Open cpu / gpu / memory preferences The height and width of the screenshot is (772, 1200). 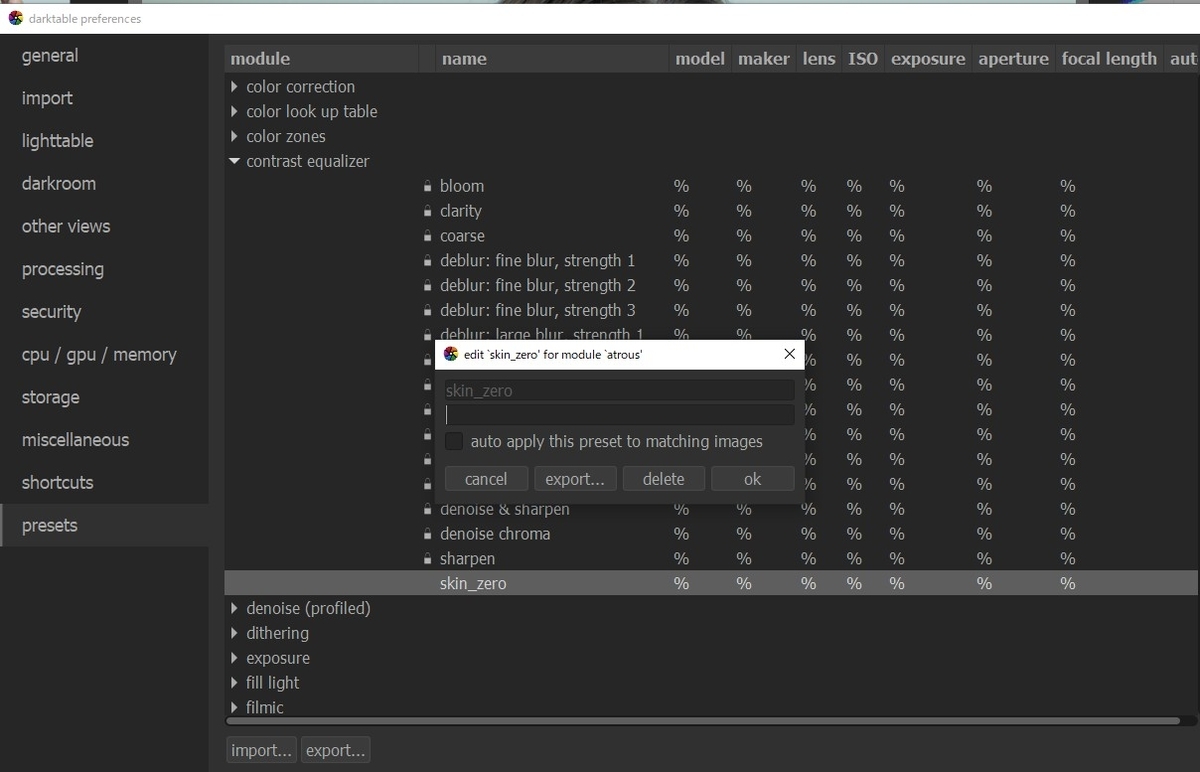tap(104, 354)
